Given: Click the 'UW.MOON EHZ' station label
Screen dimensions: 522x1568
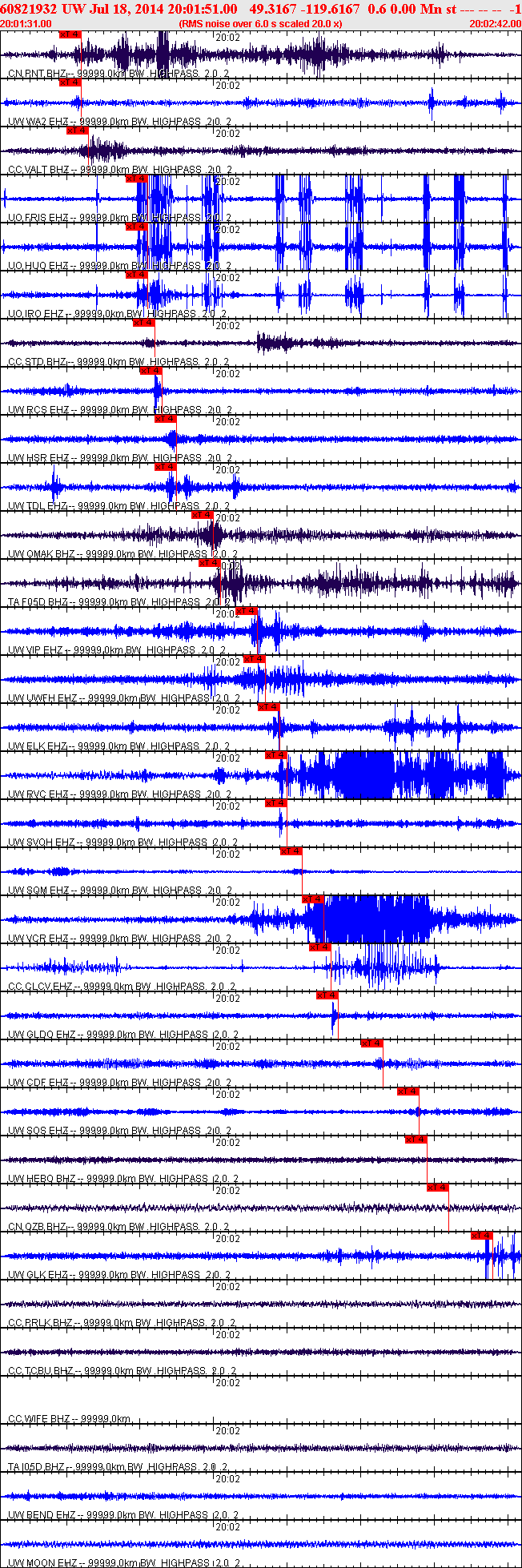Looking at the screenshot, I should pos(42,1562).
